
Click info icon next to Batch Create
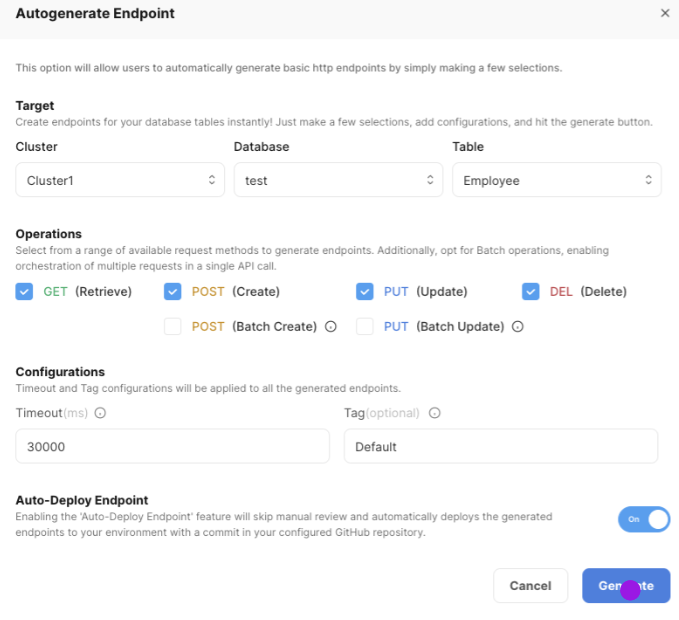coord(331,326)
